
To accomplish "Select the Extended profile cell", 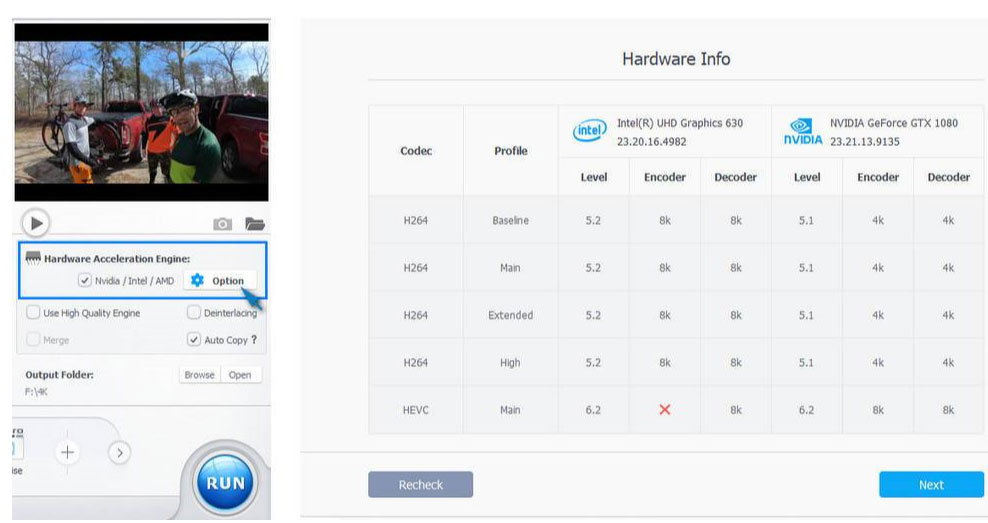I will coord(510,315).
